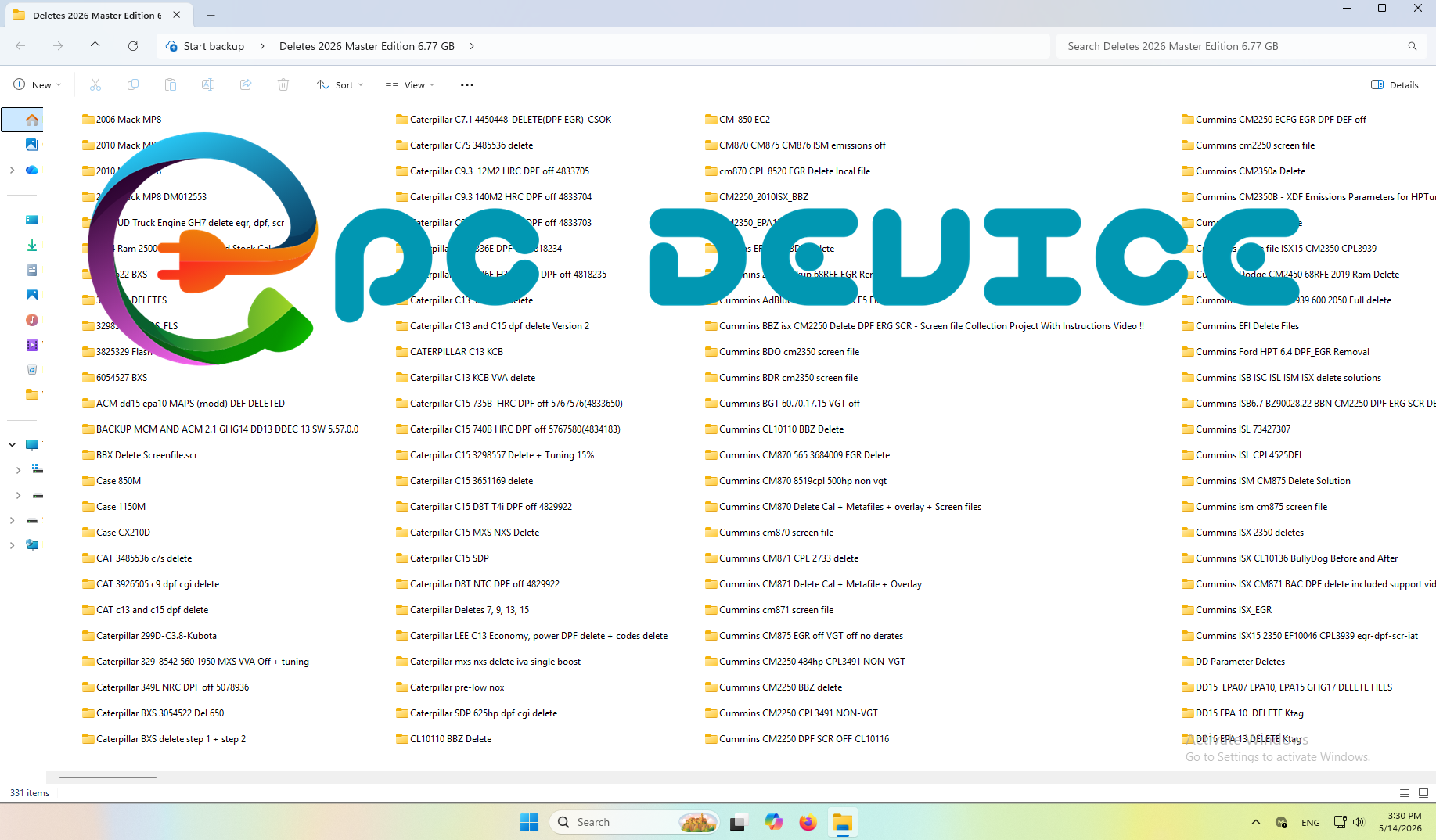Select folder Case 850M
The height and width of the screenshot is (840, 1436).
pyautogui.click(x=112, y=481)
